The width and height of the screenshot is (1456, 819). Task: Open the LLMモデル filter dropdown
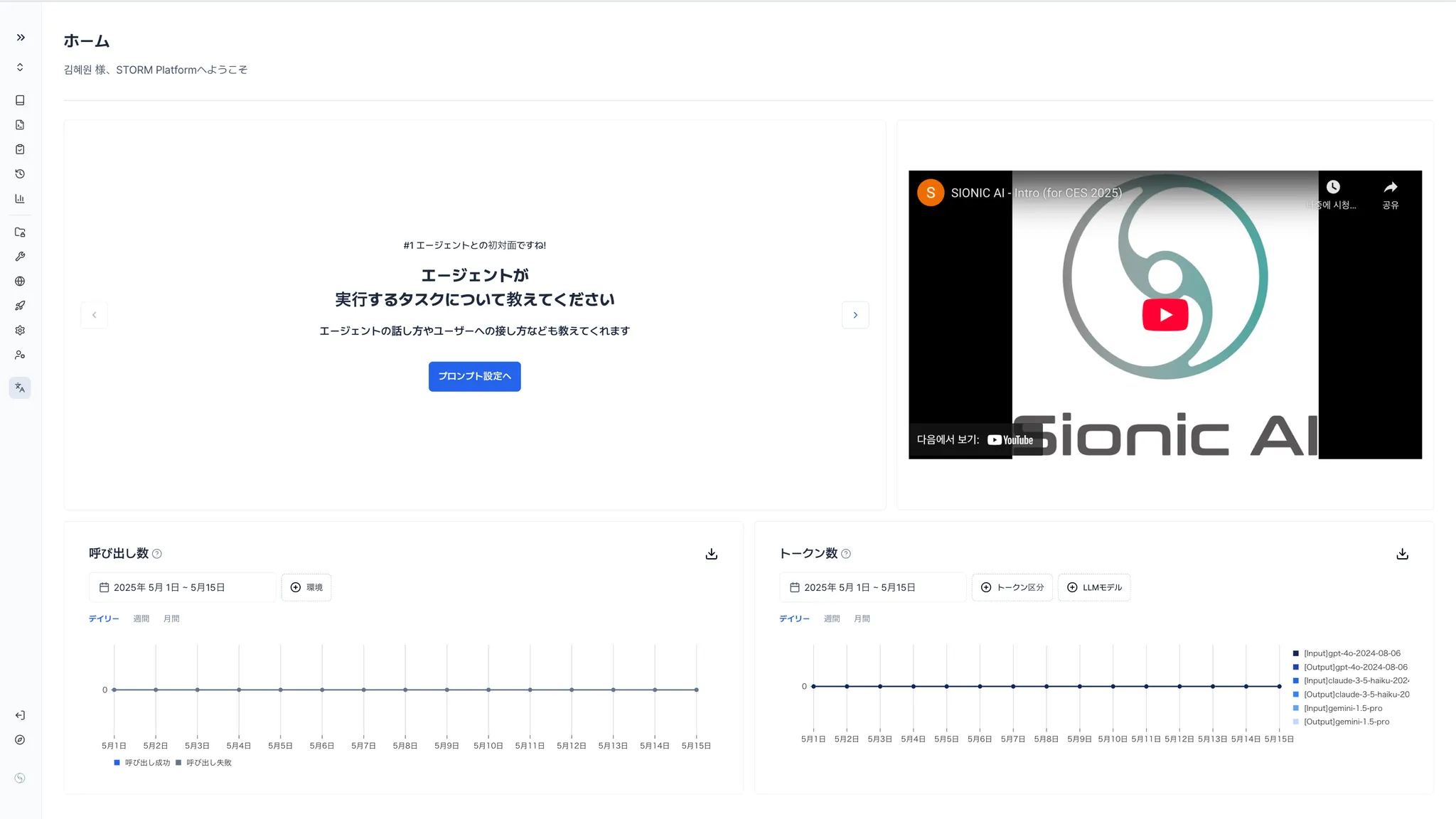tap(1093, 587)
